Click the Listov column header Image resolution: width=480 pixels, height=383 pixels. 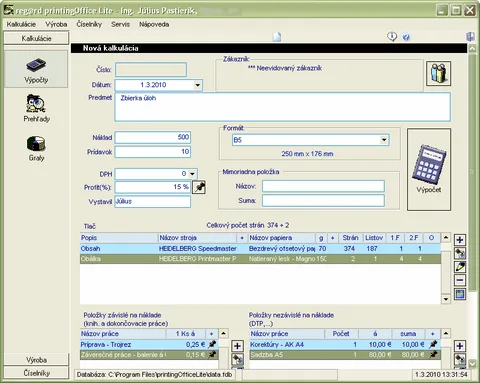(x=374, y=238)
